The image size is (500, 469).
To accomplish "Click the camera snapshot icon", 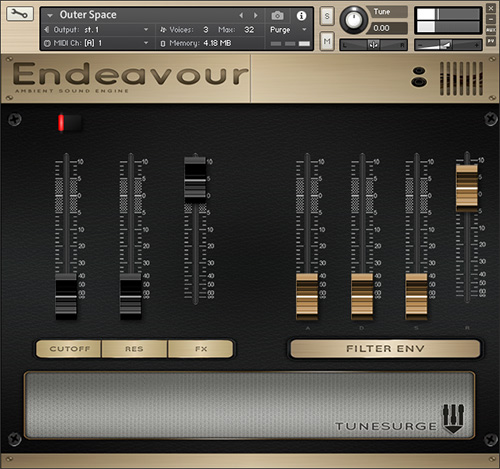I will tap(277, 16).
